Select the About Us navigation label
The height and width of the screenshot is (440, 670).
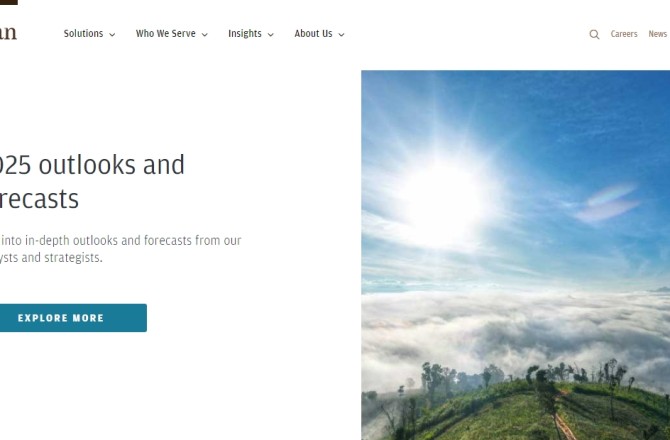[313, 34]
